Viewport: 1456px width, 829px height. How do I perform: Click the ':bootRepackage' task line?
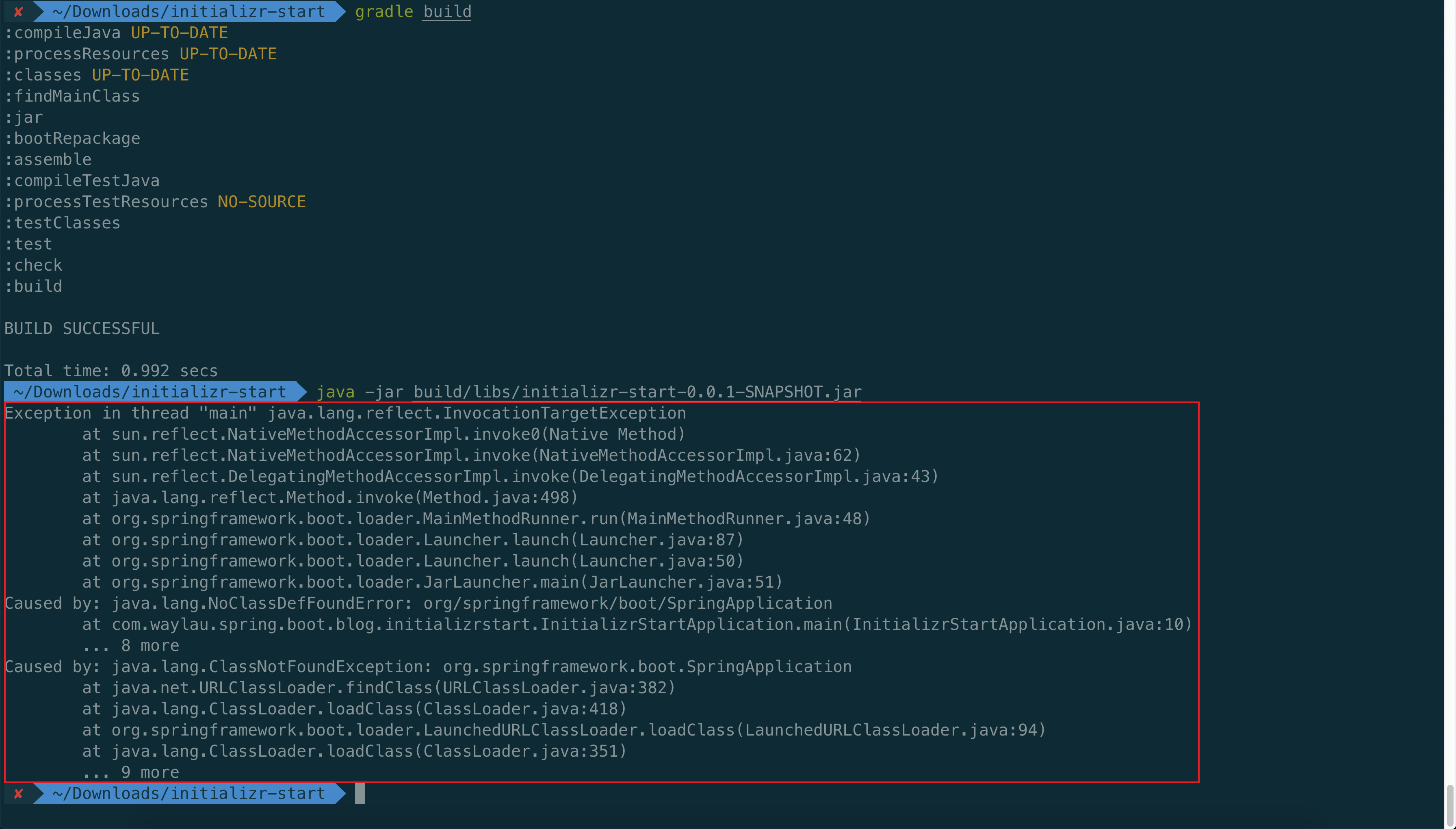click(x=72, y=138)
